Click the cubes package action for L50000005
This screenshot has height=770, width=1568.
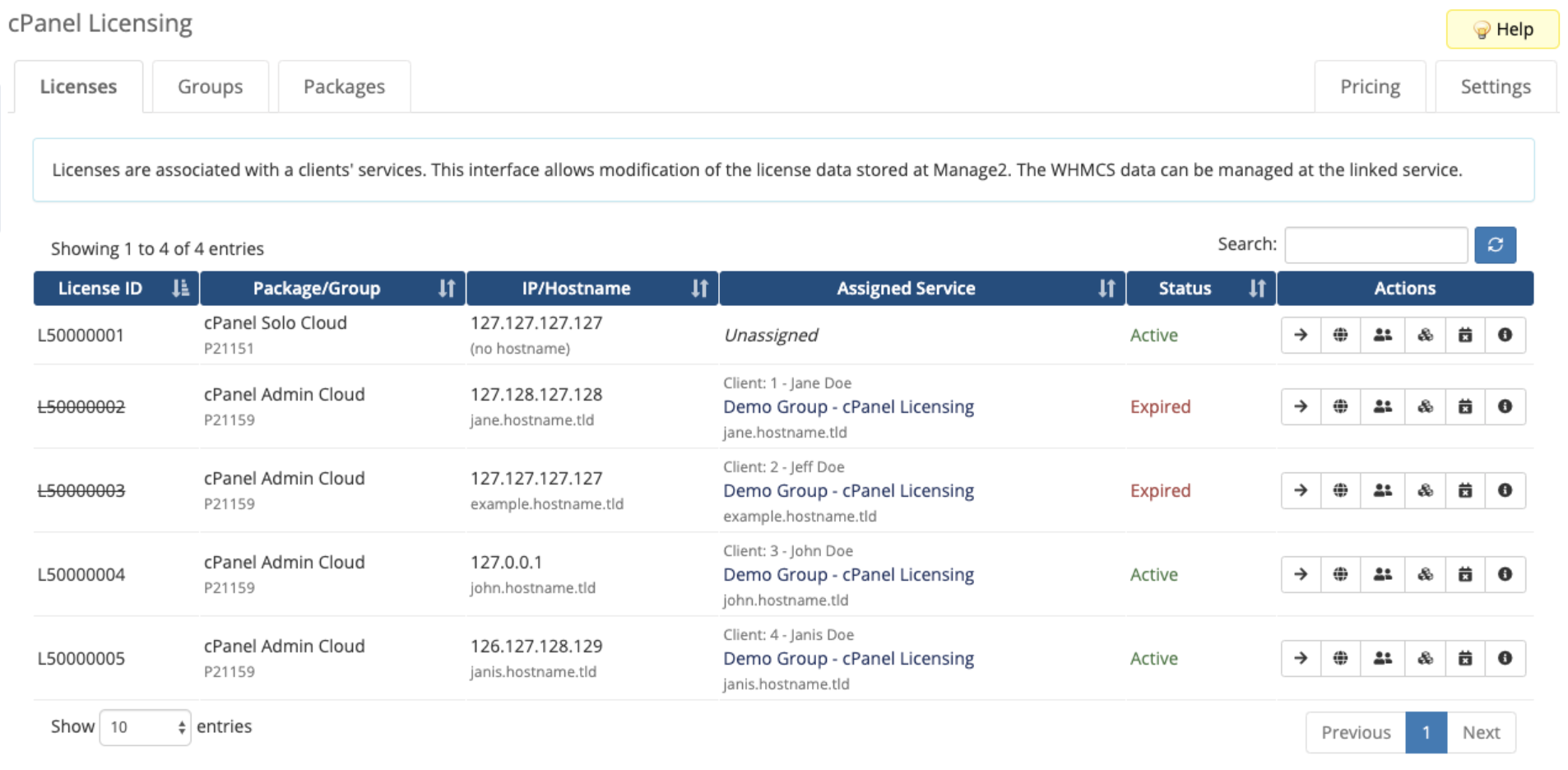coord(1425,658)
